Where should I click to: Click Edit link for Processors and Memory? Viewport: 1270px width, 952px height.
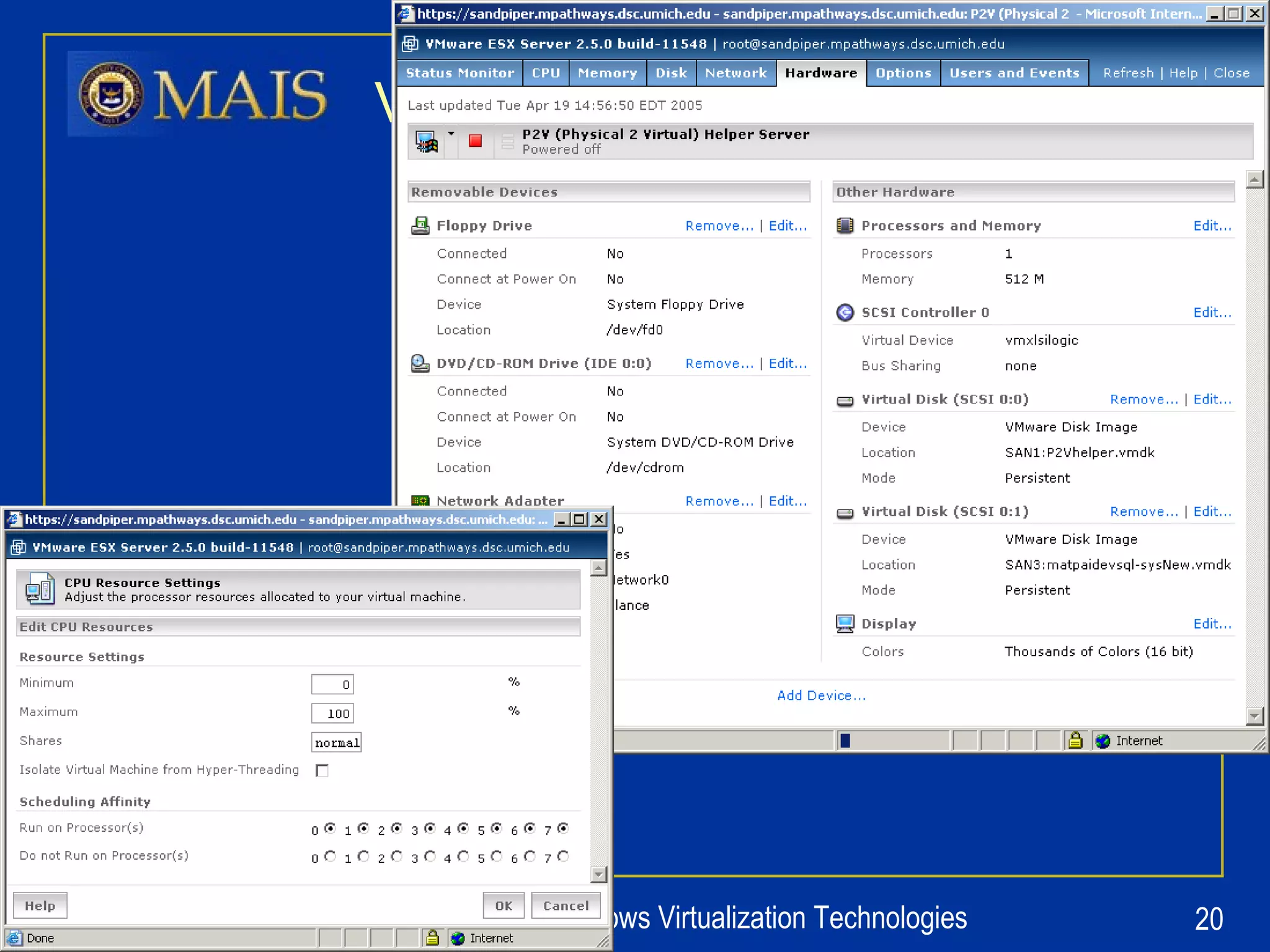point(1212,226)
